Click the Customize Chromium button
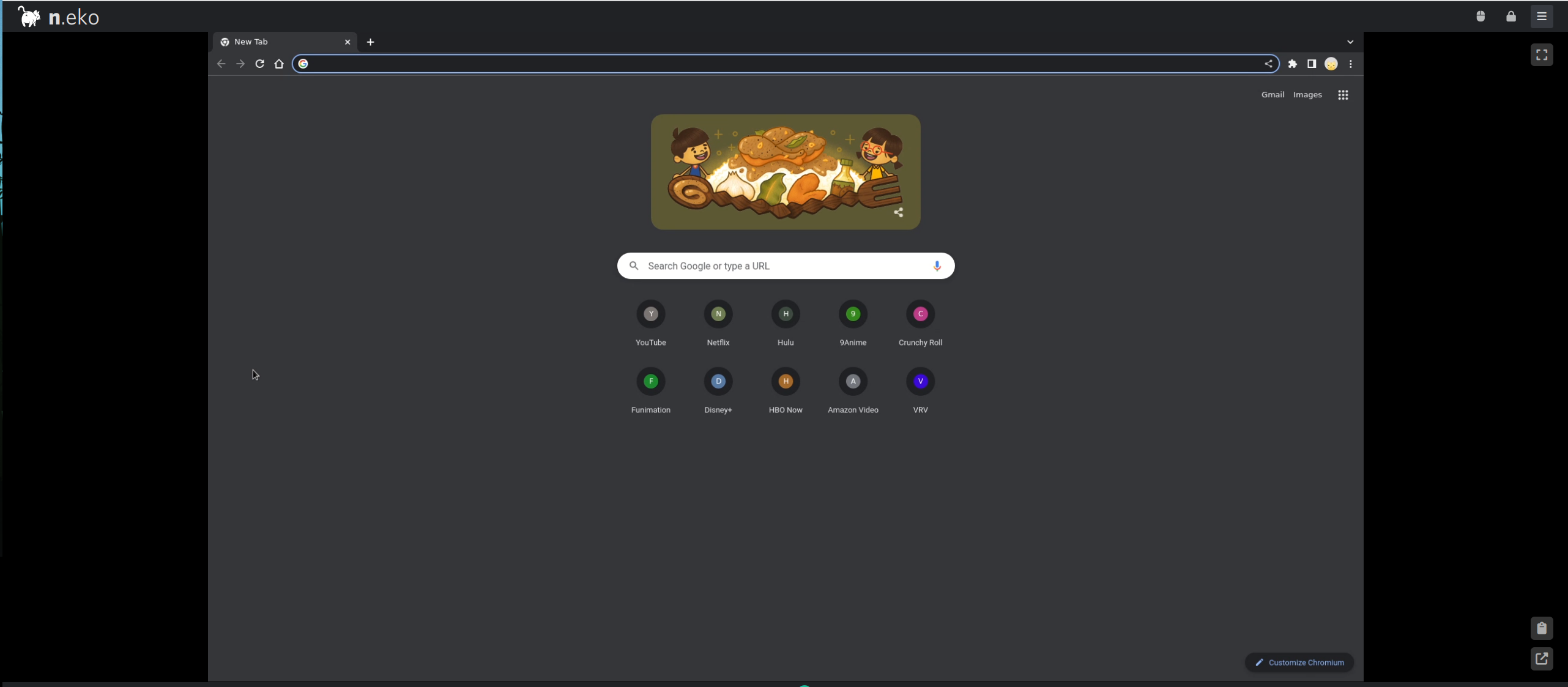 tap(1299, 663)
